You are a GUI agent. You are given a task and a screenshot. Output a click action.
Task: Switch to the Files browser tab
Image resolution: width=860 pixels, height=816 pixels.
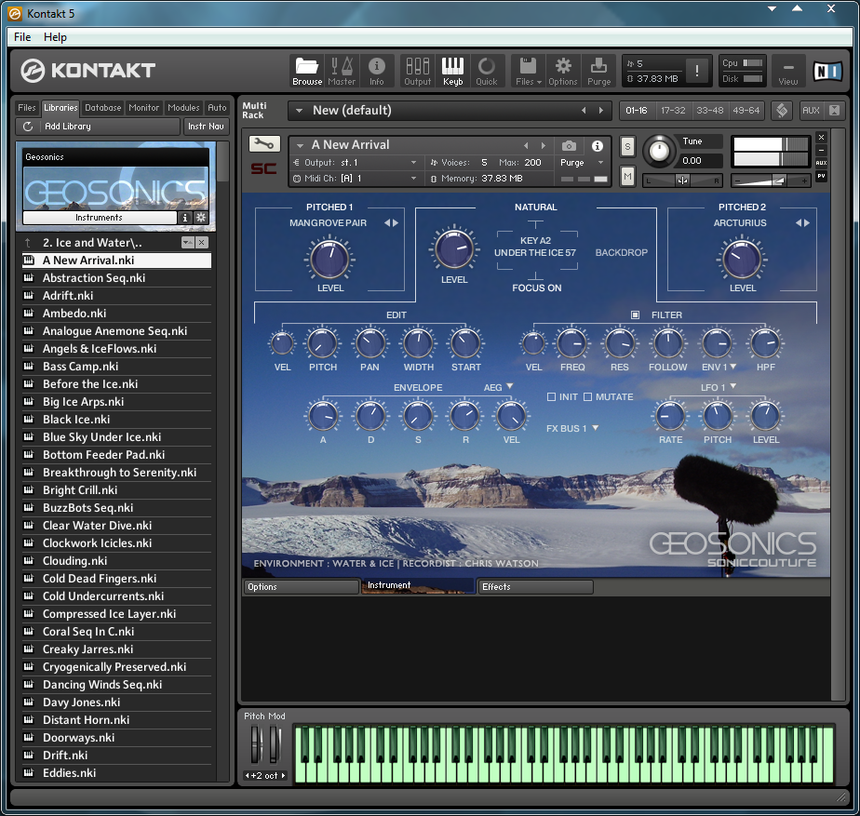point(26,108)
